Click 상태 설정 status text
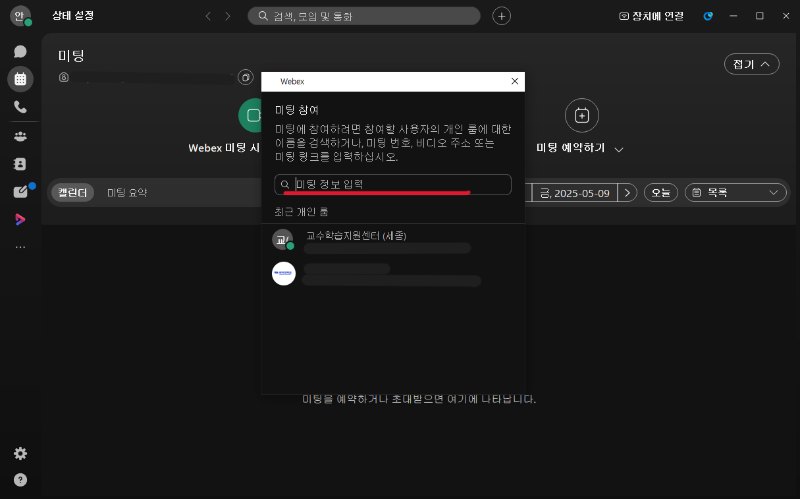Viewport: 800px width, 499px height. coord(73,15)
